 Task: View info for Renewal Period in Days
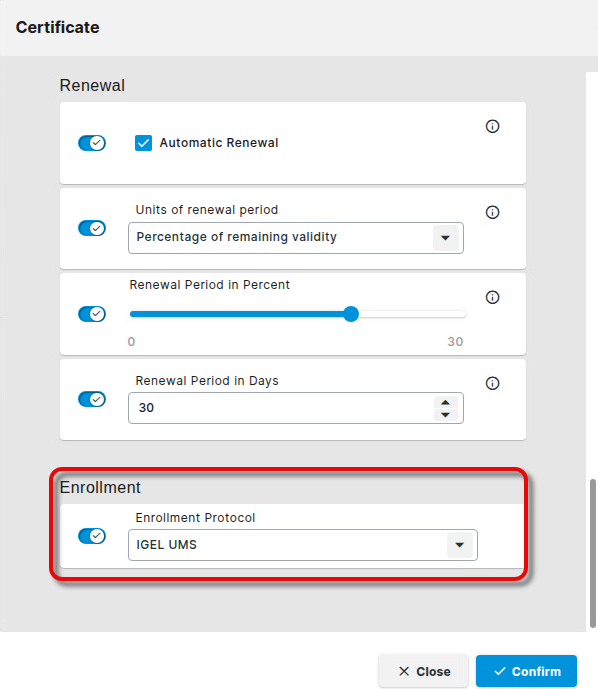[x=492, y=383]
